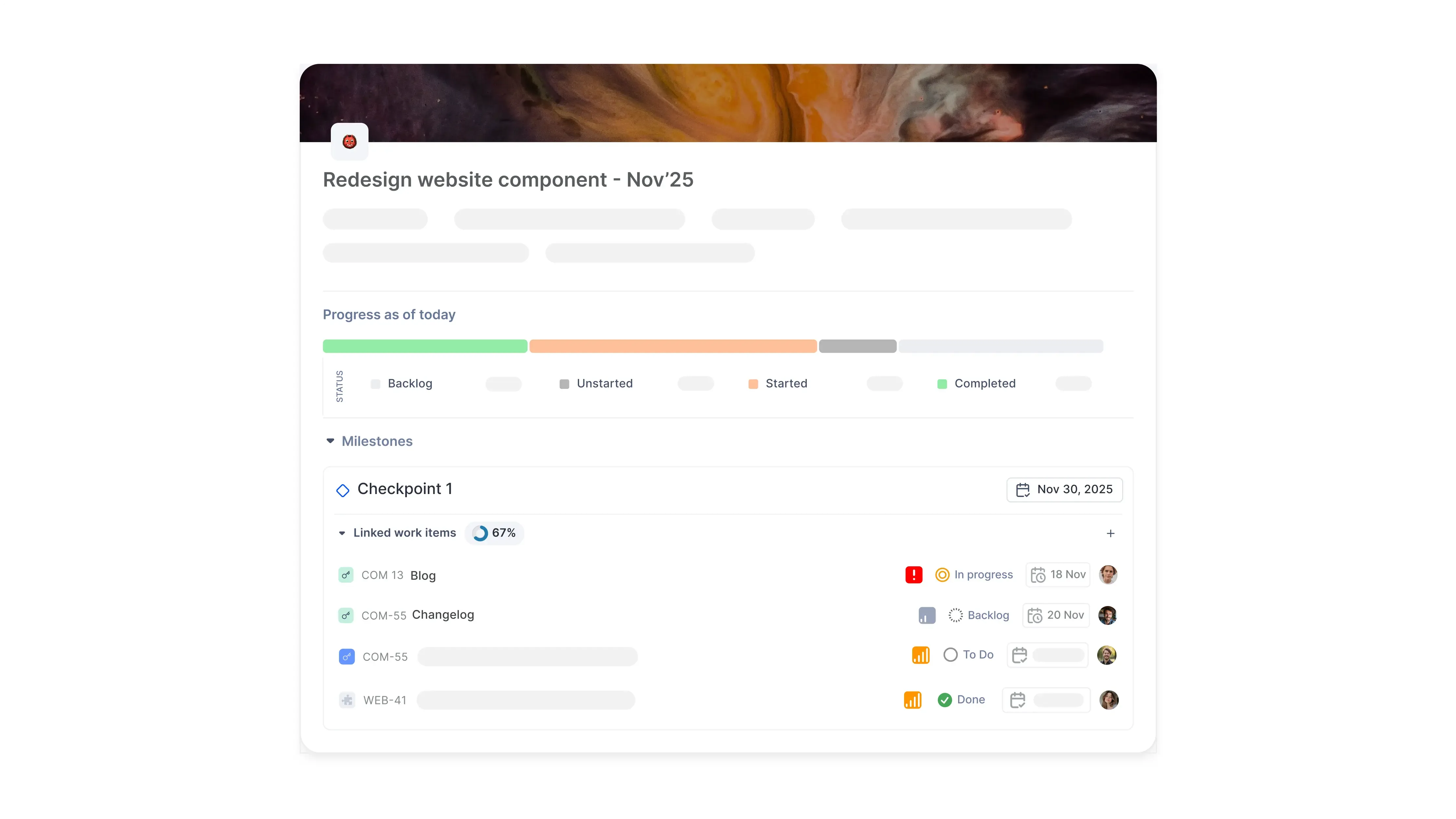The height and width of the screenshot is (819, 1456).
Task: Open the blue diamond milestone icon for Checkpoint 1
Action: [x=343, y=489]
